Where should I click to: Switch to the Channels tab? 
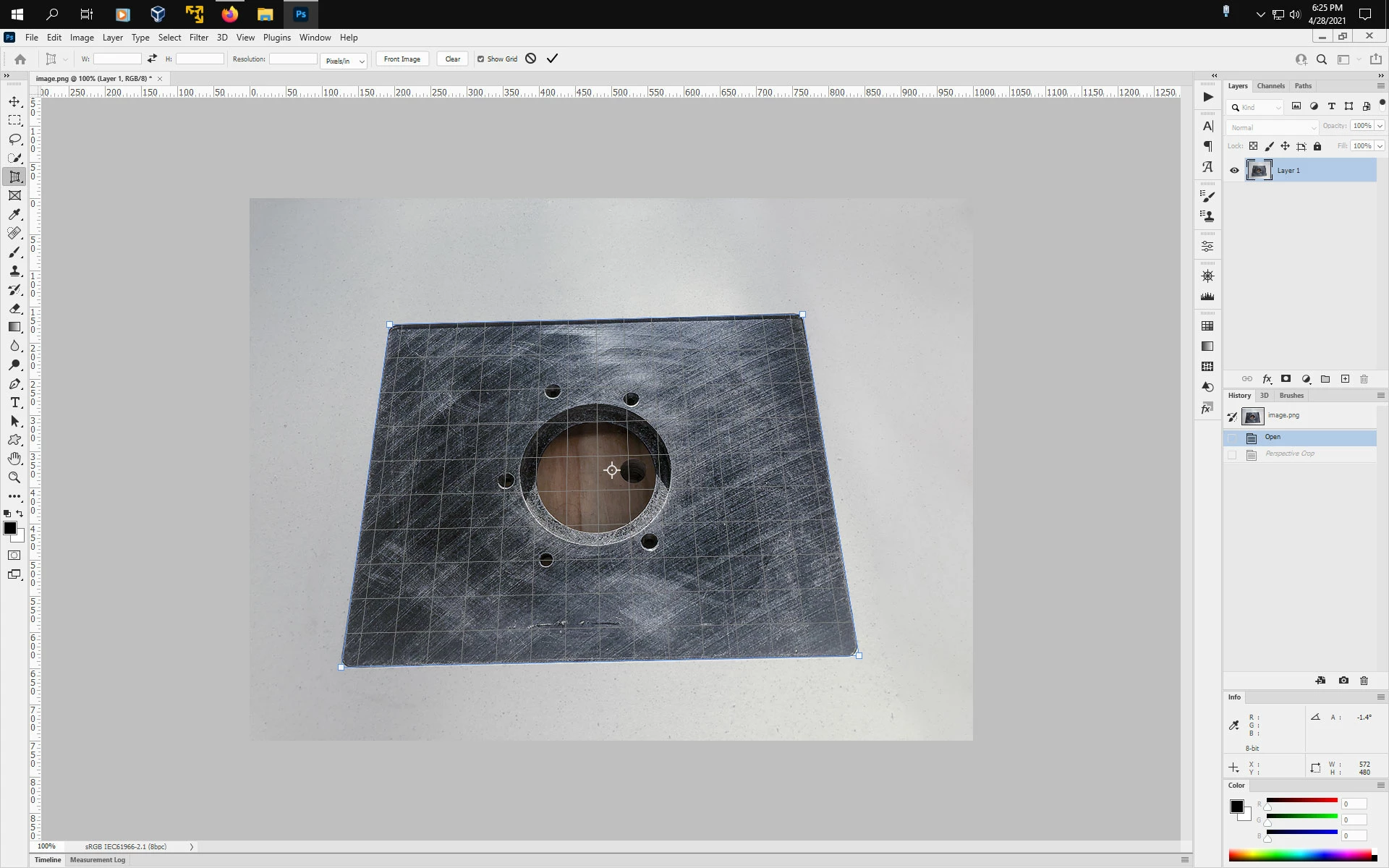(1270, 86)
